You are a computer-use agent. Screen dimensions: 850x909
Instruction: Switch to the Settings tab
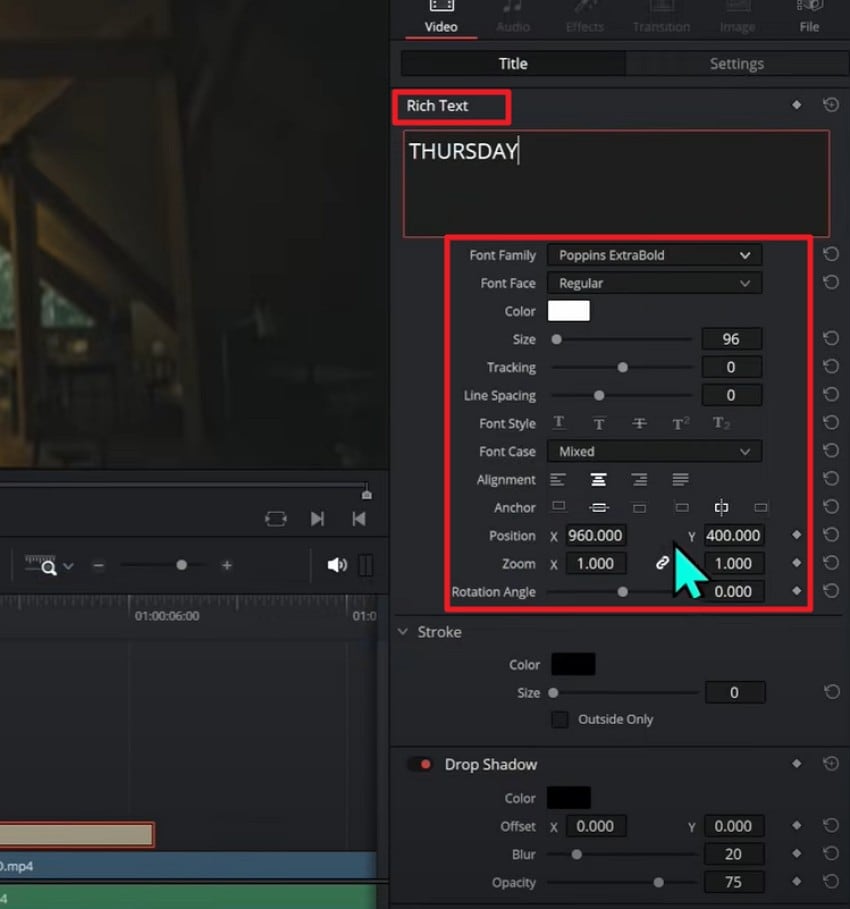pos(736,63)
